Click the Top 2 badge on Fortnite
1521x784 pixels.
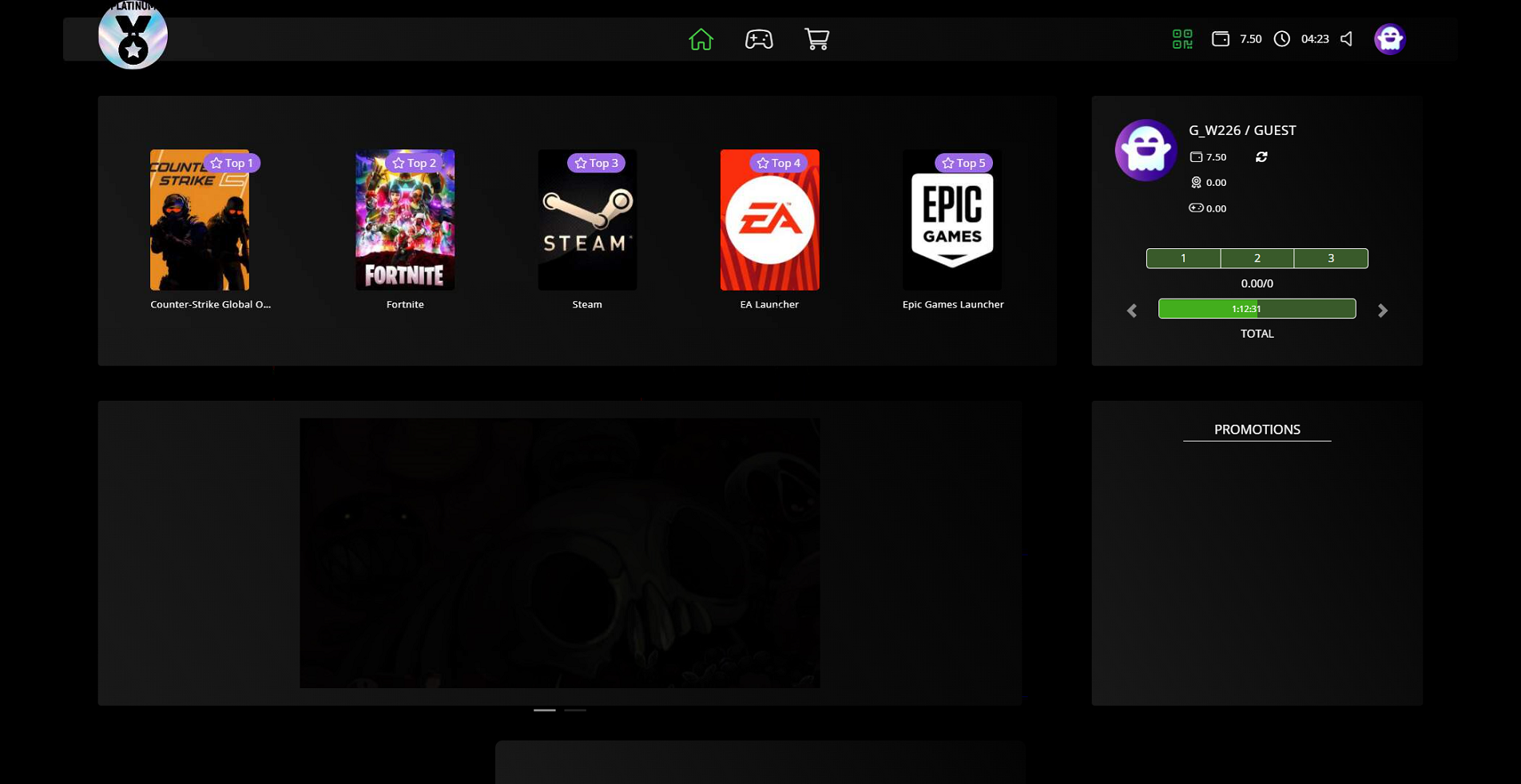[415, 163]
